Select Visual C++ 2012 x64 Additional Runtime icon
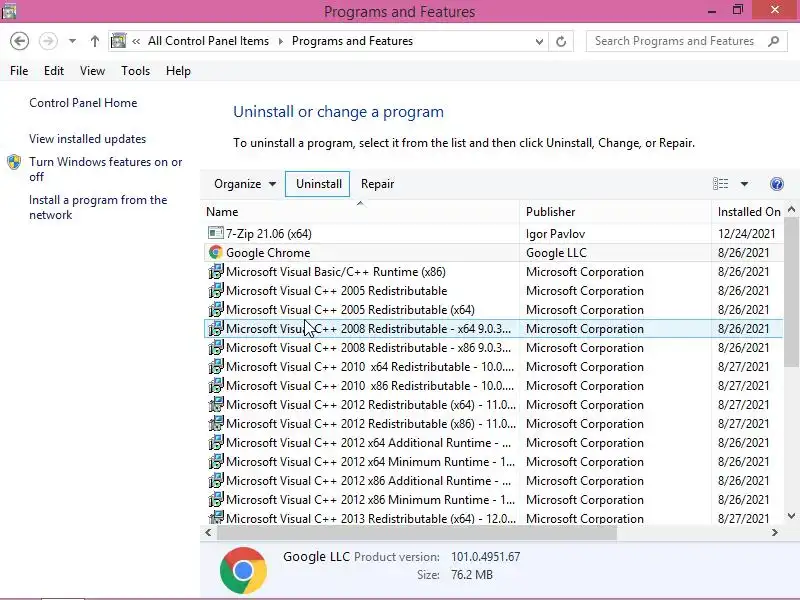The height and width of the screenshot is (600, 800). [216, 442]
